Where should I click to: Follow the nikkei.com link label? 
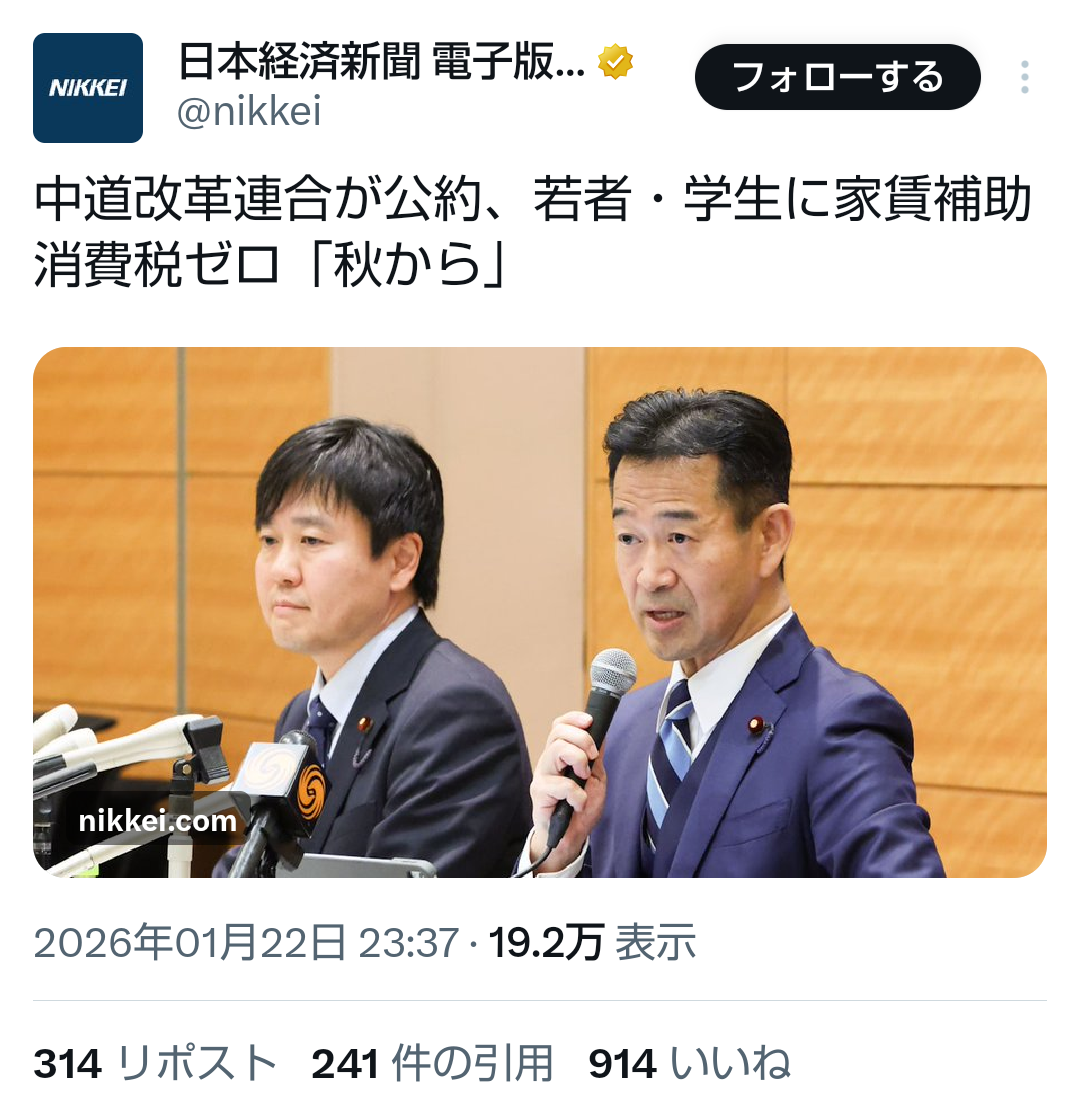(158, 821)
